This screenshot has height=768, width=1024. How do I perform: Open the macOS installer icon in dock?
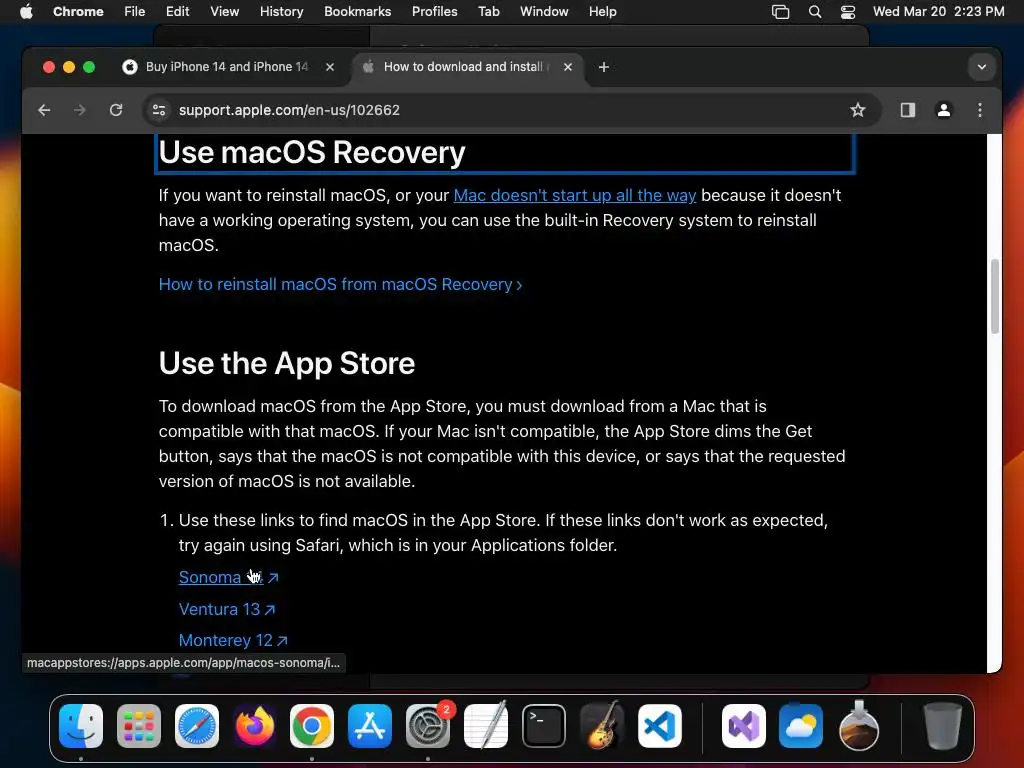pyautogui.click(x=859, y=726)
